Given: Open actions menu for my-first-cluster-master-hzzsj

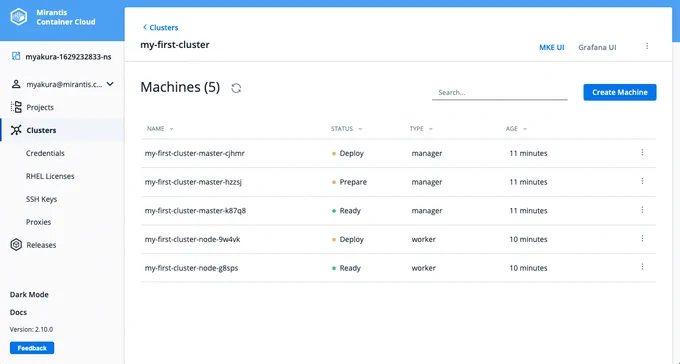Looking at the screenshot, I should coord(642,181).
